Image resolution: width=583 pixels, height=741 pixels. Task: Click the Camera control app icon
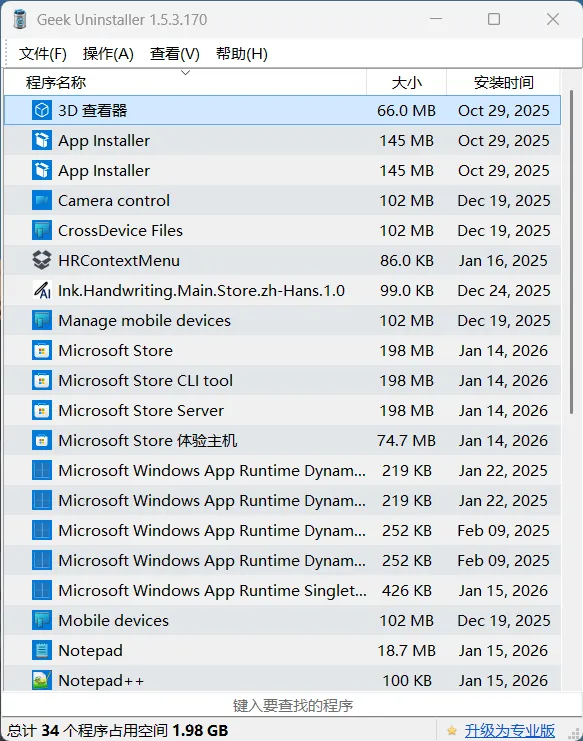(x=42, y=200)
